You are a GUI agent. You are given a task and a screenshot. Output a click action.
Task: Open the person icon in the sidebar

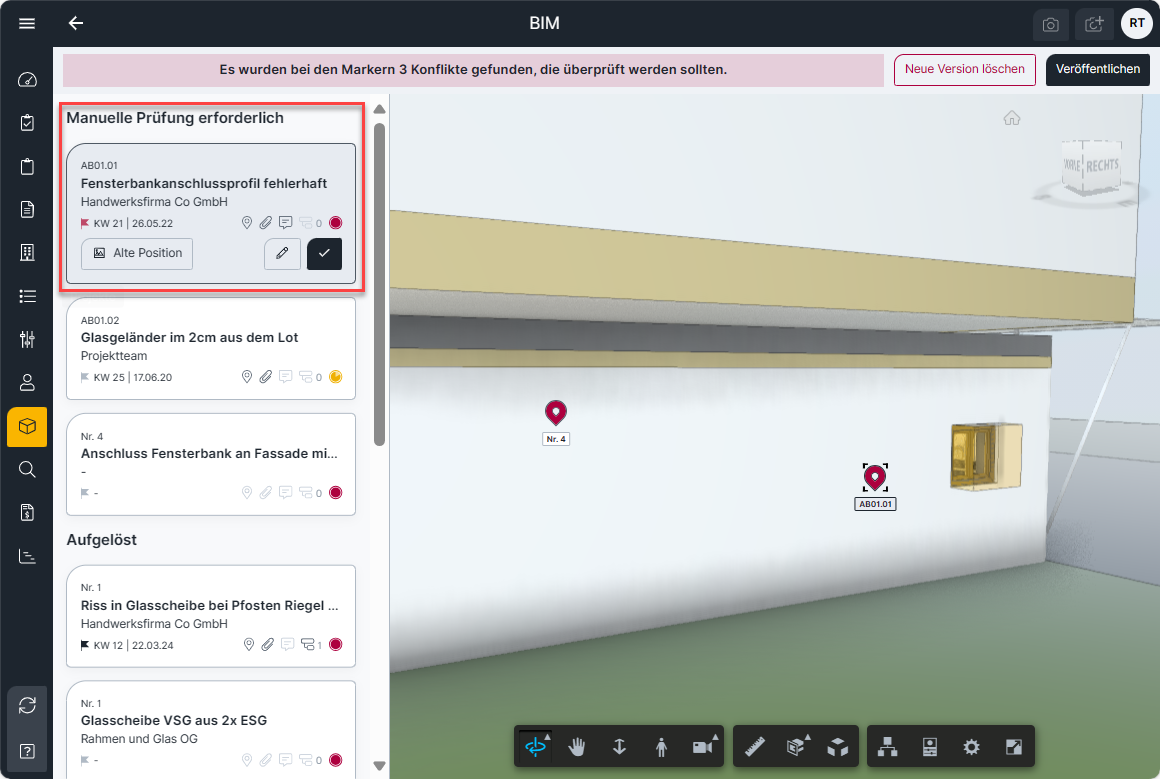[27, 382]
